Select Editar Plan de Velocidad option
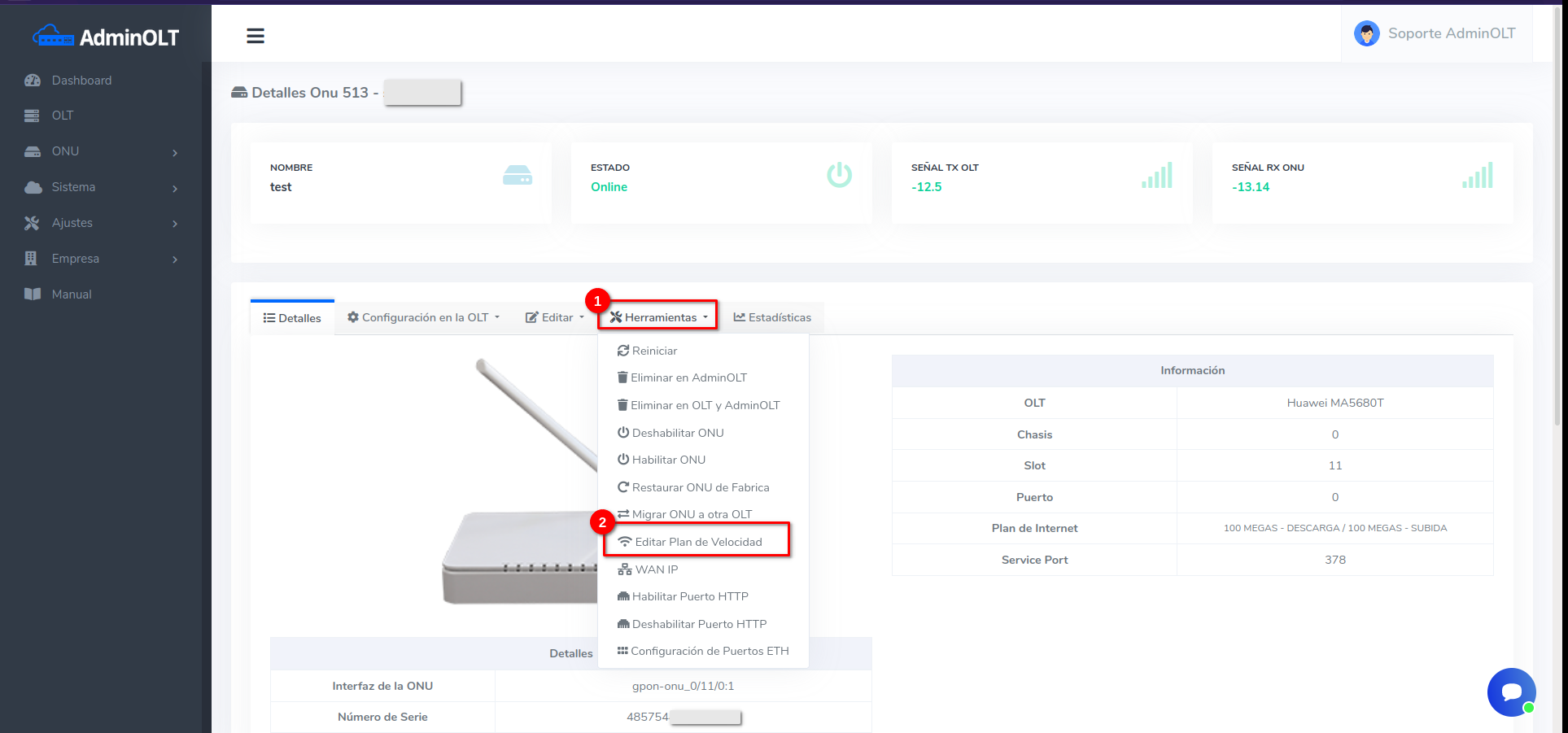The image size is (1568, 733). click(x=697, y=542)
